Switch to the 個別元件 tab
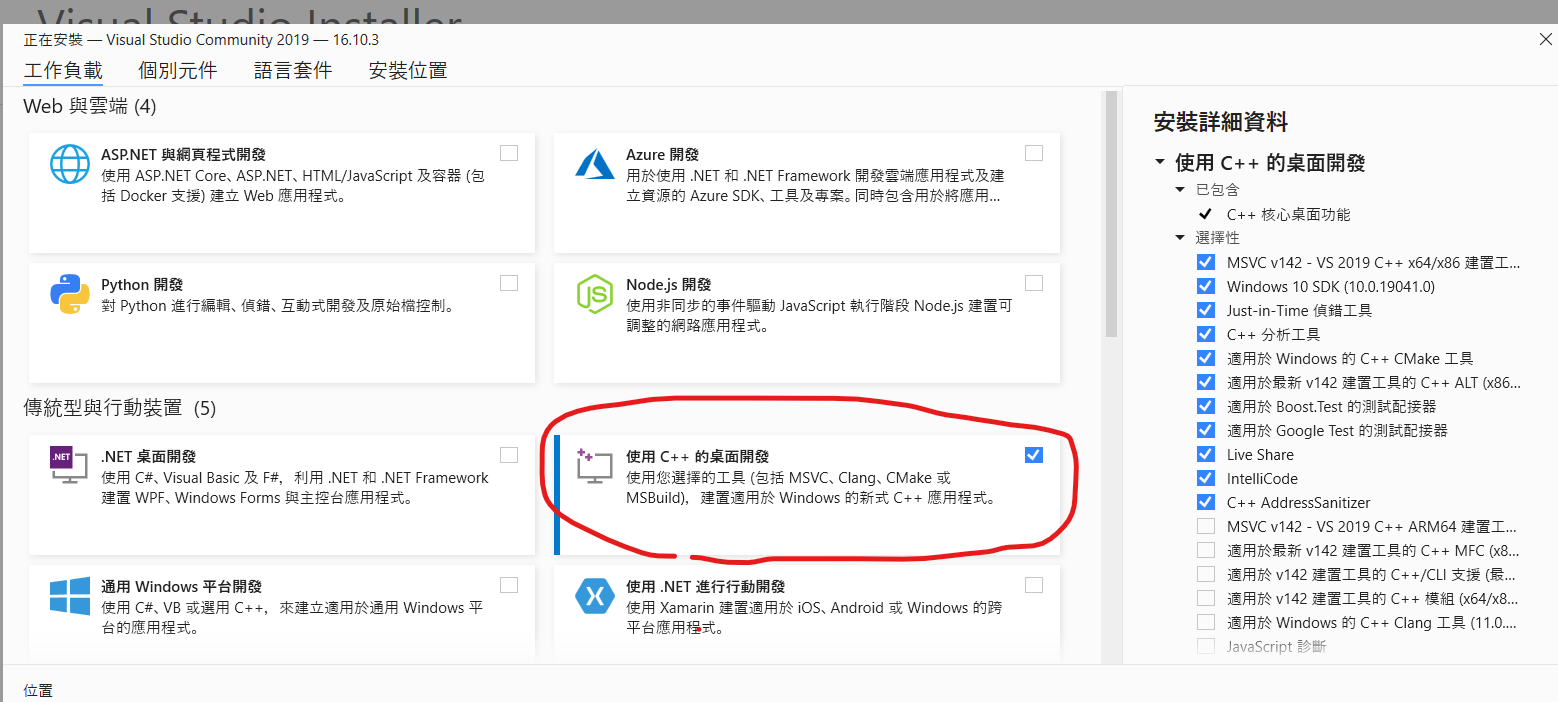 178,70
